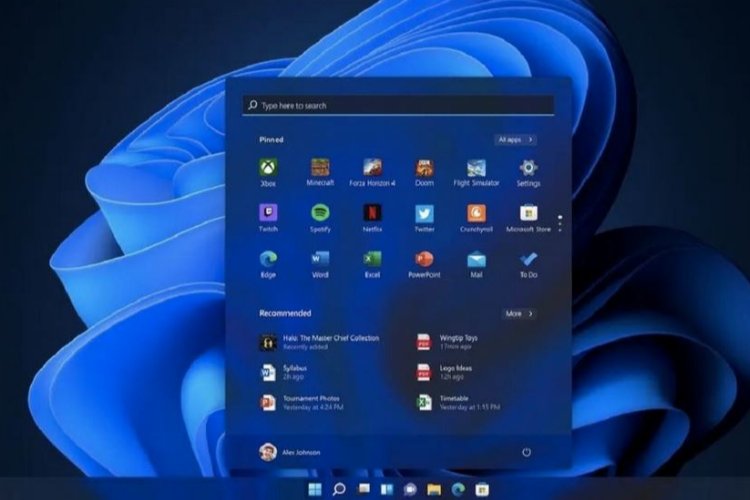The width and height of the screenshot is (750, 500).
Task: Click the Type here to search box
Action: [398, 105]
